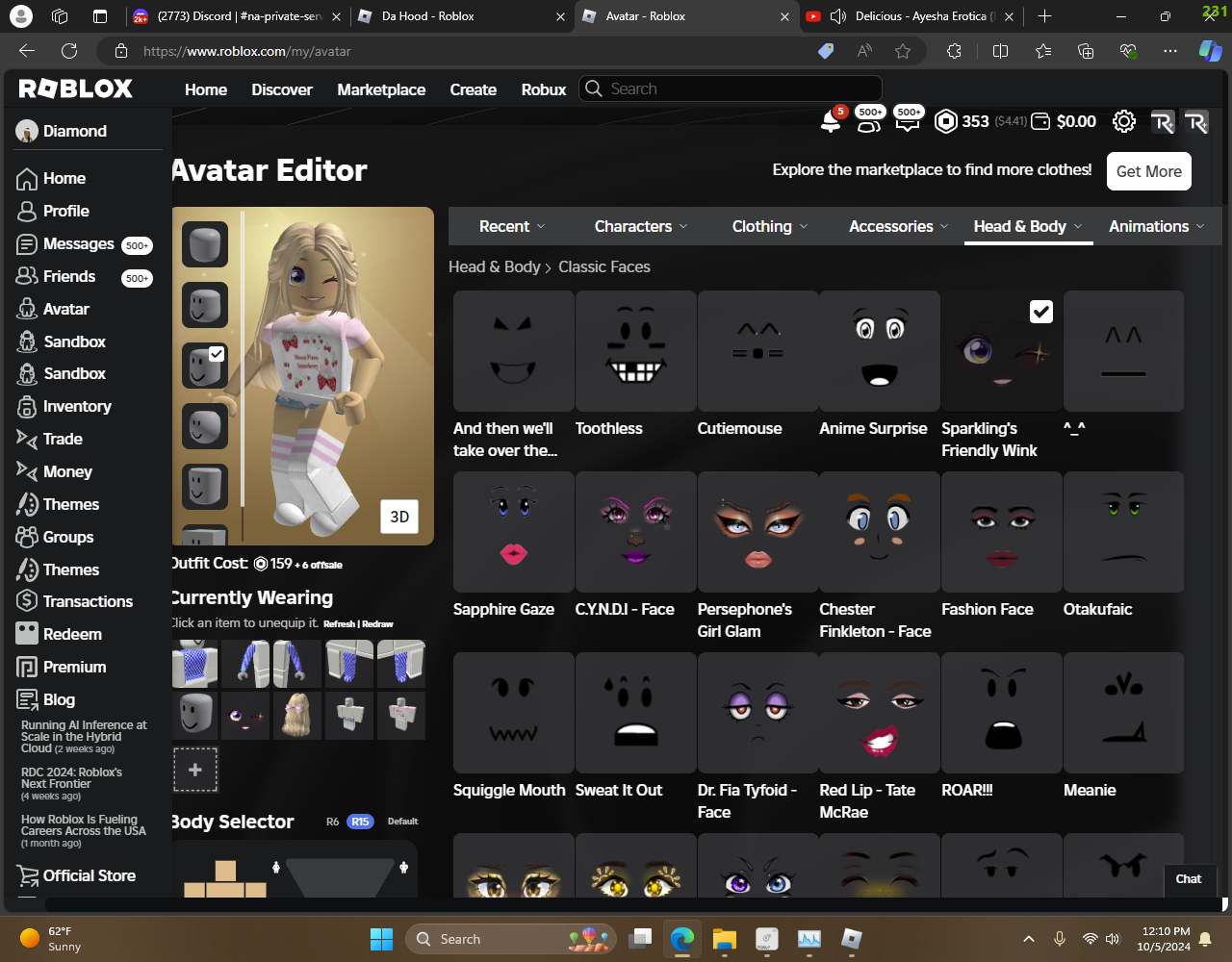
Task: Expand the Characters dropdown
Action: pos(641,226)
